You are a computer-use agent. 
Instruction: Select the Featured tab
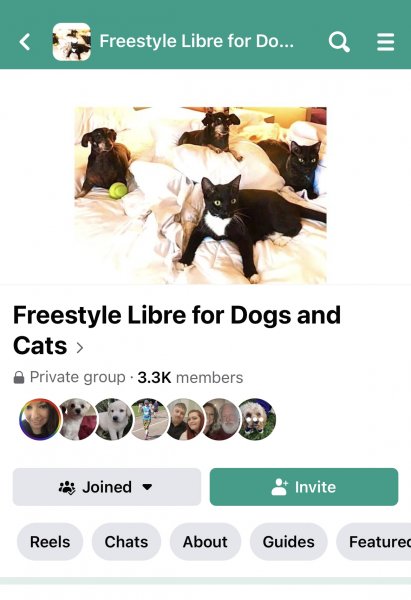(374, 541)
